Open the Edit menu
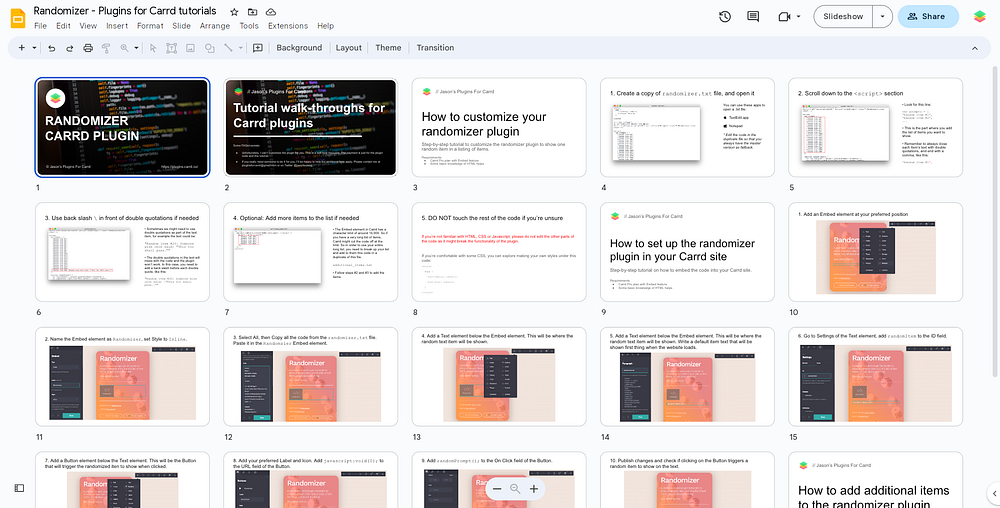Screen dimensions: 1000x508 point(63,26)
